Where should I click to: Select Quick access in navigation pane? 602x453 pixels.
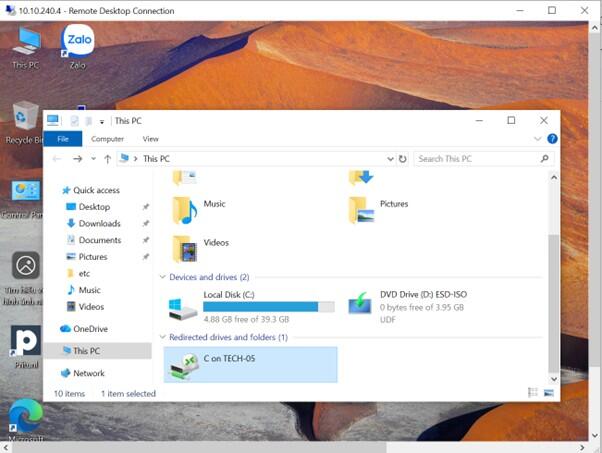pyautogui.click(x=91, y=190)
